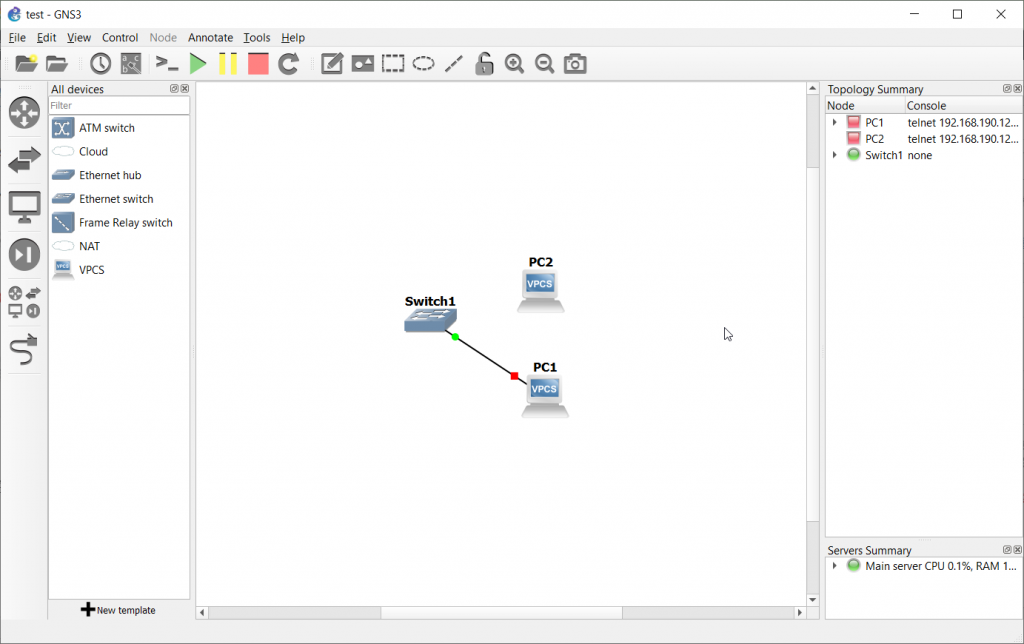
Task: Select the Add a link cable tool
Action: click(x=24, y=349)
